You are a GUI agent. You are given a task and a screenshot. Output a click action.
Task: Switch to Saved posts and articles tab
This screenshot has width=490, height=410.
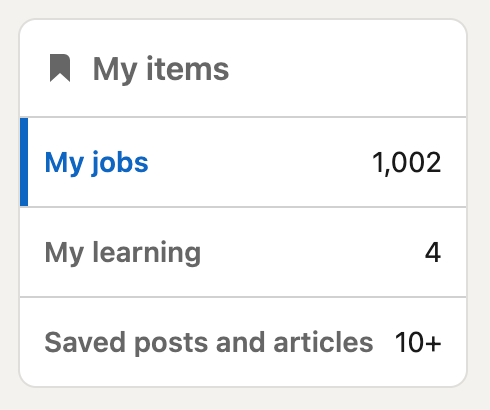pos(243,342)
